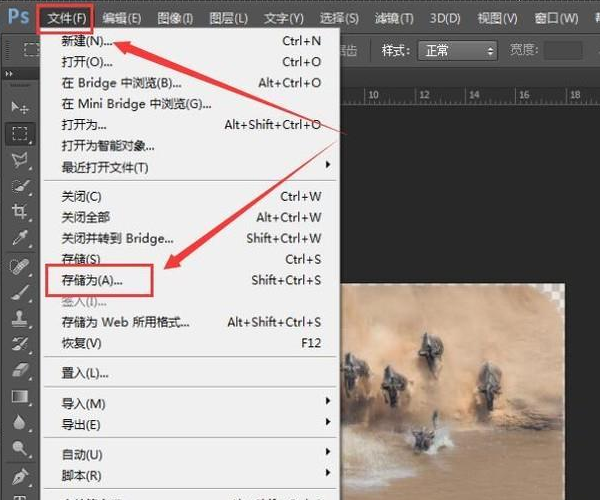
Task: Choose 存储(S) menu entry
Action: click(x=191, y=259)
